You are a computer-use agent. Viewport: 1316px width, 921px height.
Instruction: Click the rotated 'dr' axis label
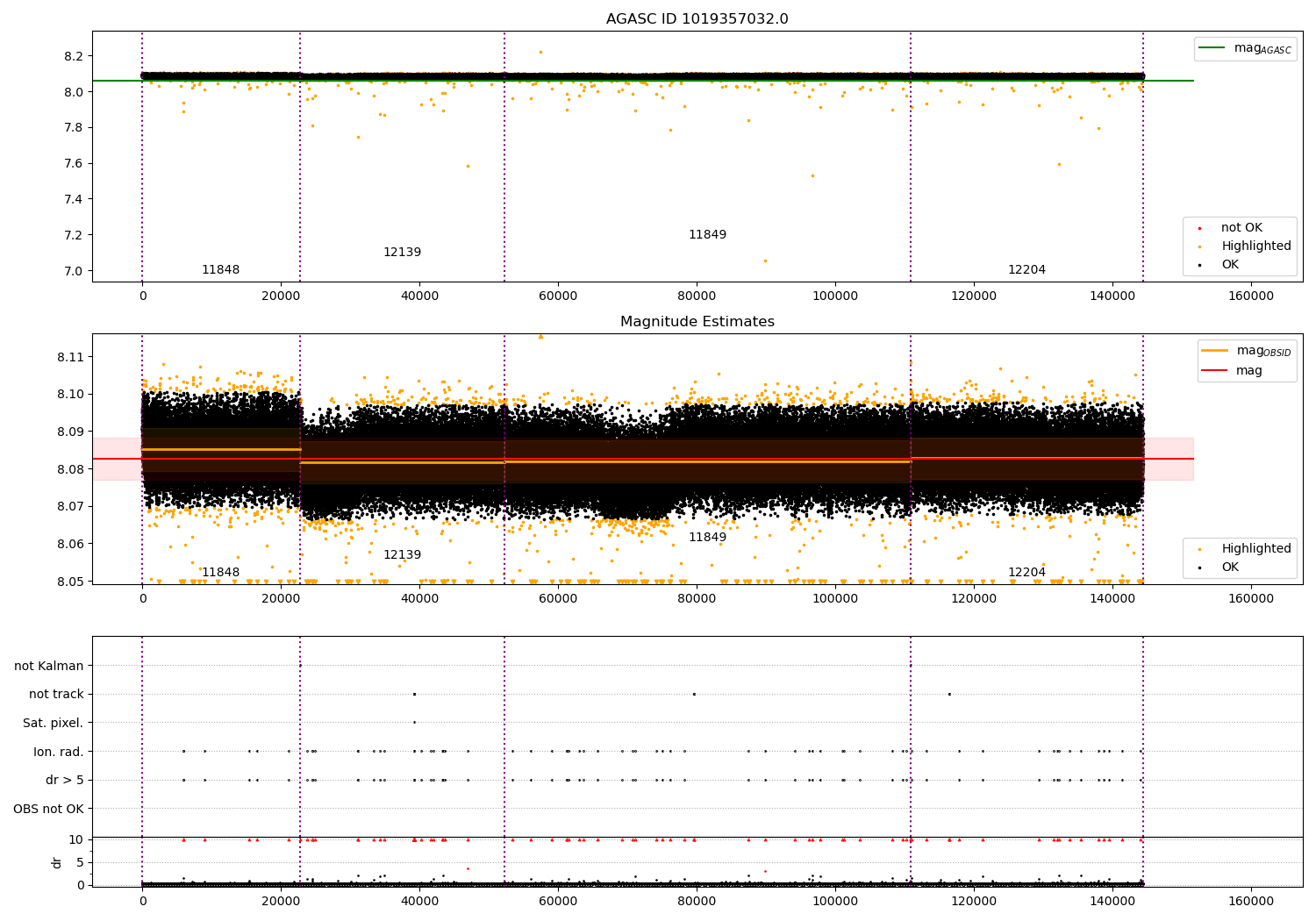click(x=57, y=862)
